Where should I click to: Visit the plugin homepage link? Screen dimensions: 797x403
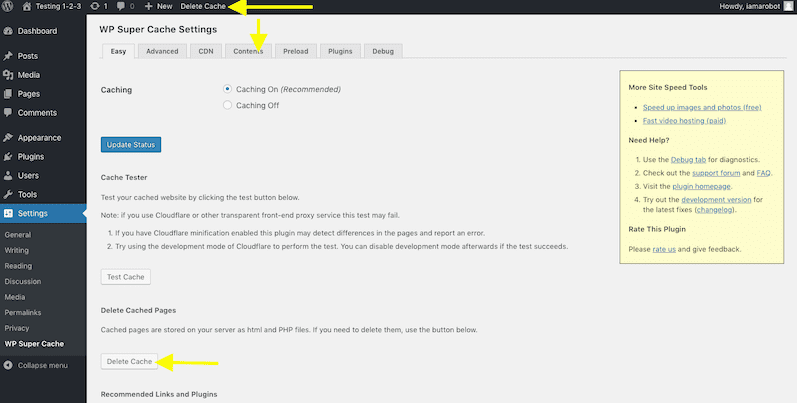click(x=701, y=187)
